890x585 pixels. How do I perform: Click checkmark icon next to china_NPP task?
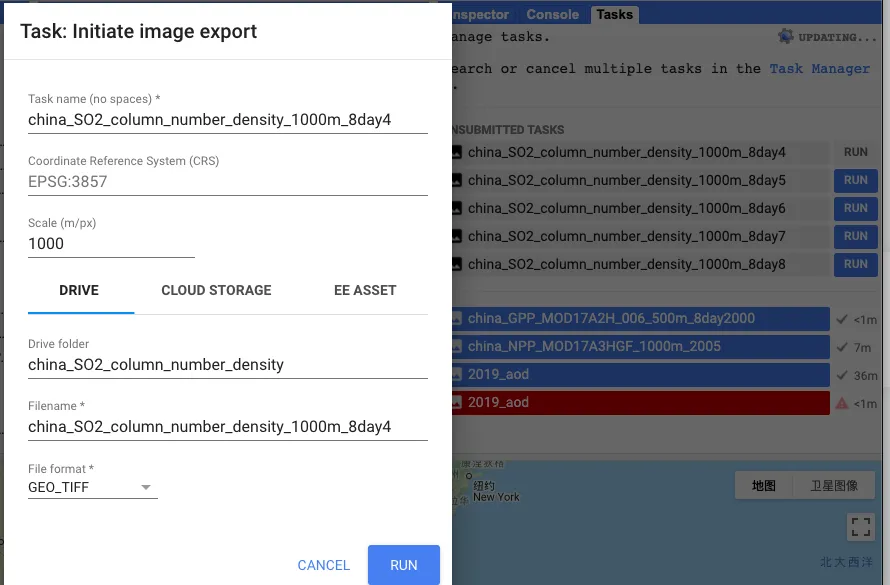pos(842,347)
